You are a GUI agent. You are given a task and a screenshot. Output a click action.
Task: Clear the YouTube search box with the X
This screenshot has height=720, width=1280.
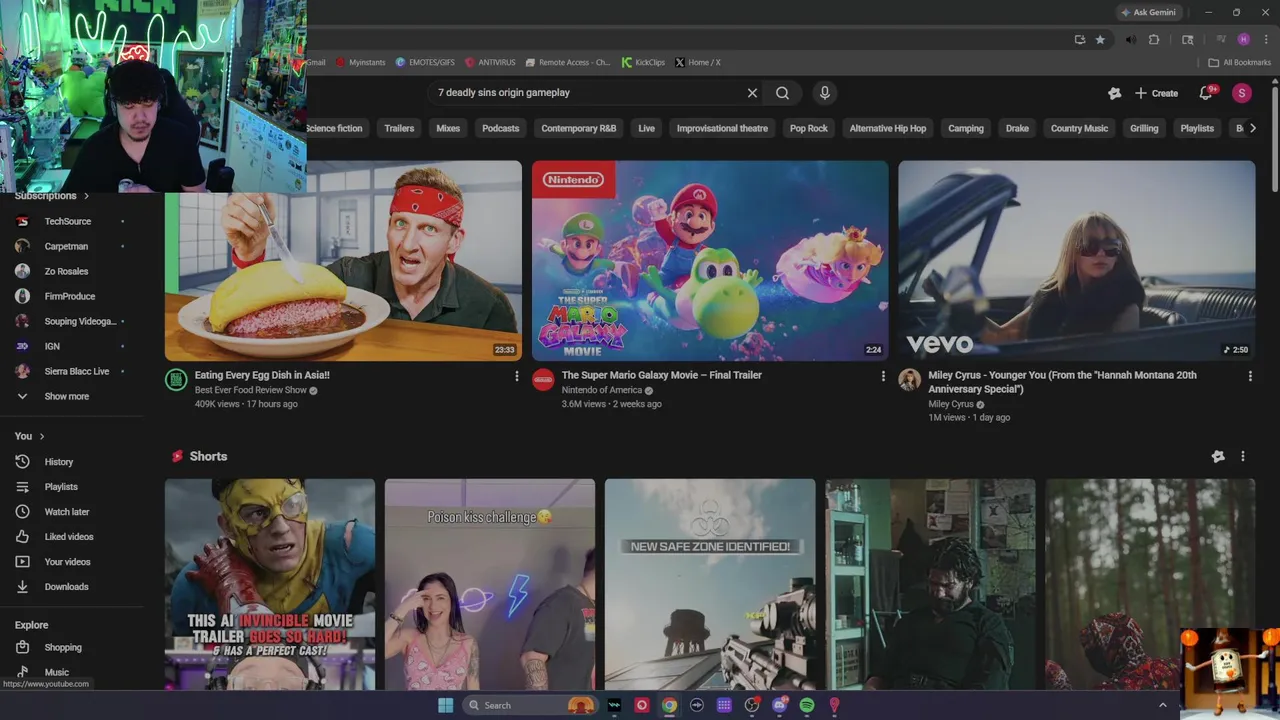[752, 93]
